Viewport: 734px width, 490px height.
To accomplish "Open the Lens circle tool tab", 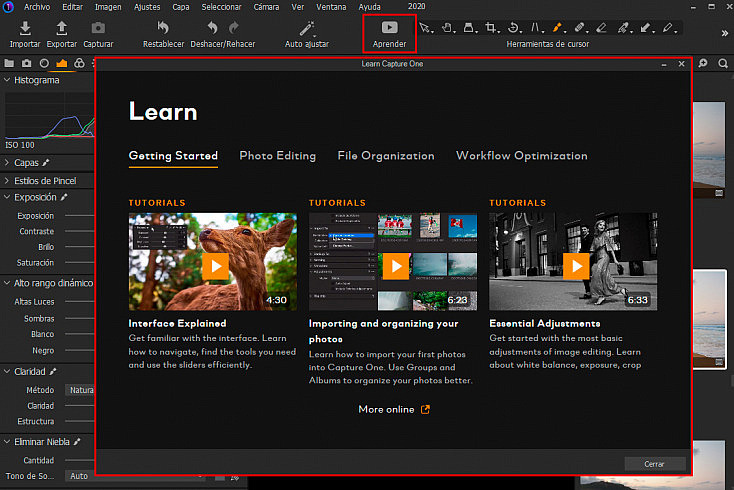I will coord(44,63).
